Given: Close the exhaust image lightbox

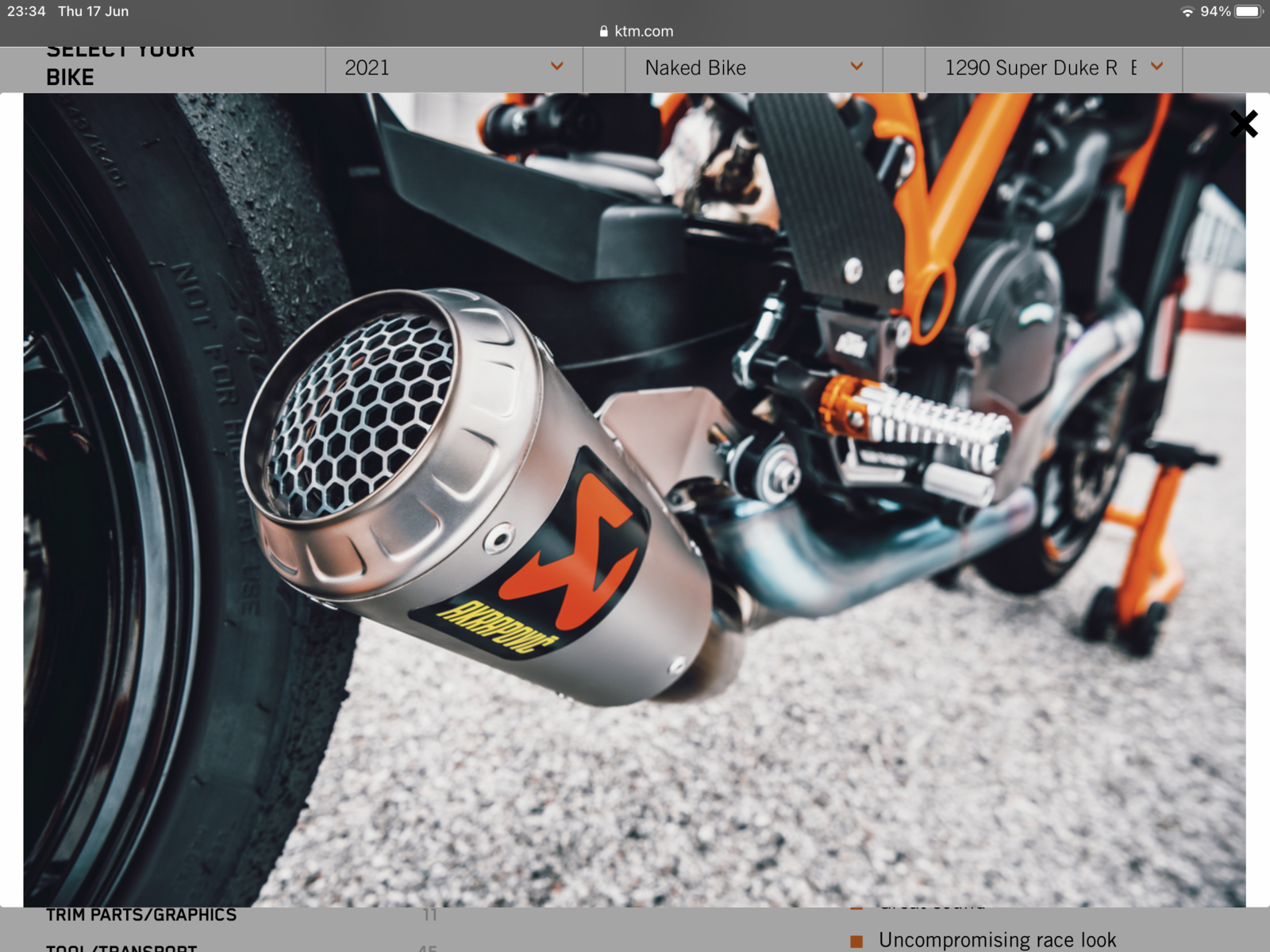Looking at the screenshot, I should 1244,124.
